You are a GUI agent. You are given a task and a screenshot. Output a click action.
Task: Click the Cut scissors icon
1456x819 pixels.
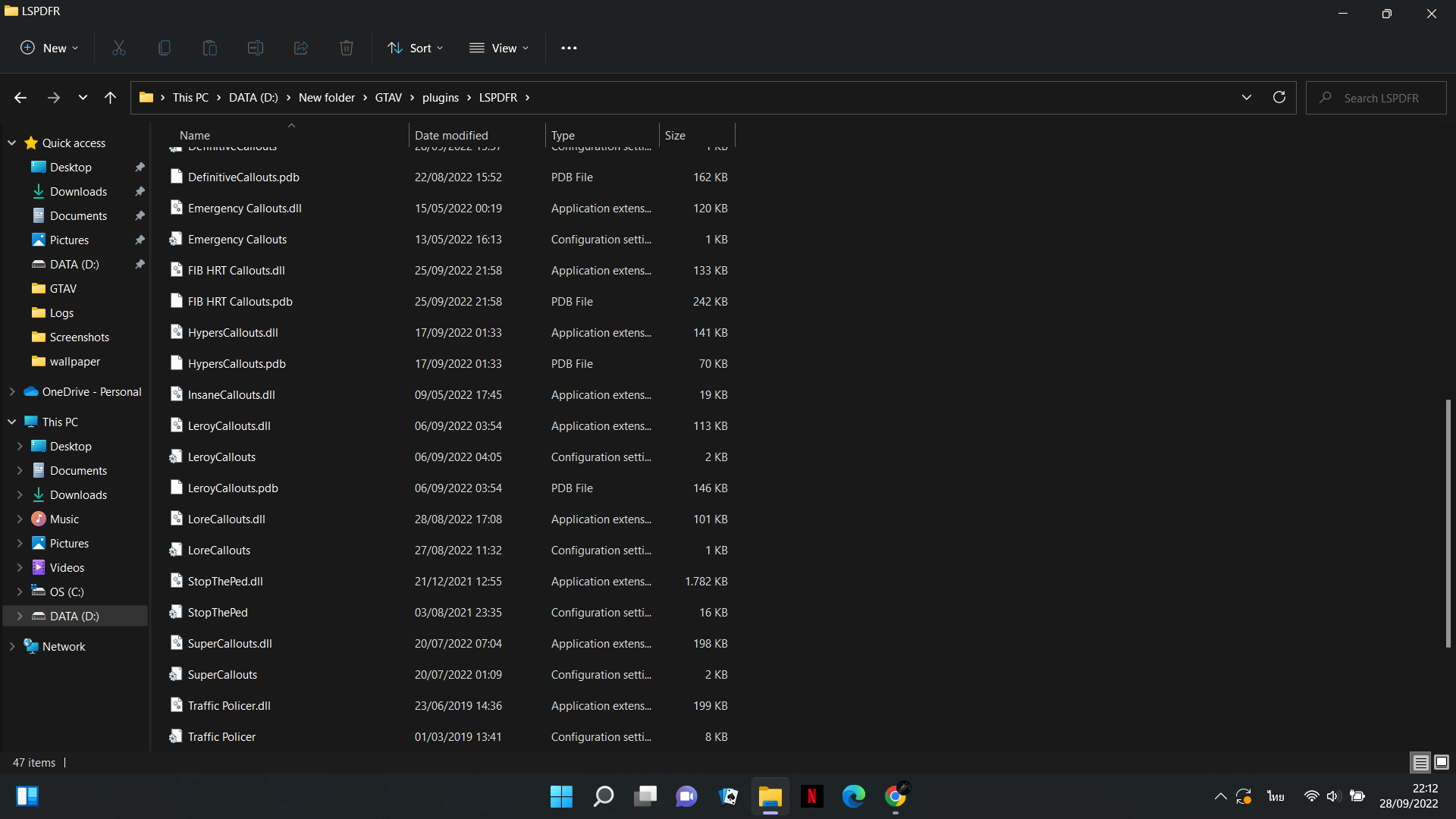point(119,48)
